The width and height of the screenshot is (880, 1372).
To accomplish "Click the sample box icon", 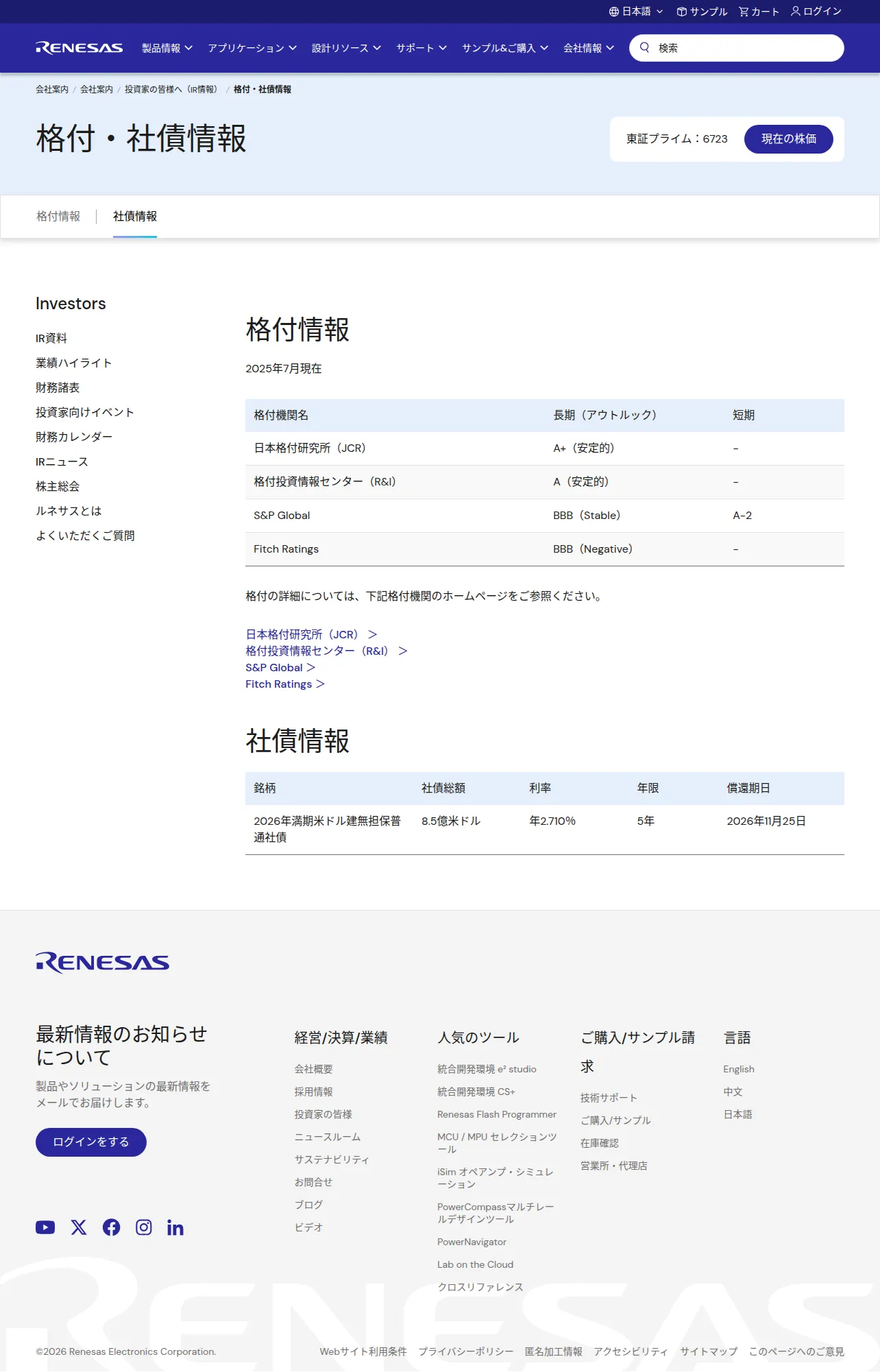I will [681, 12].
